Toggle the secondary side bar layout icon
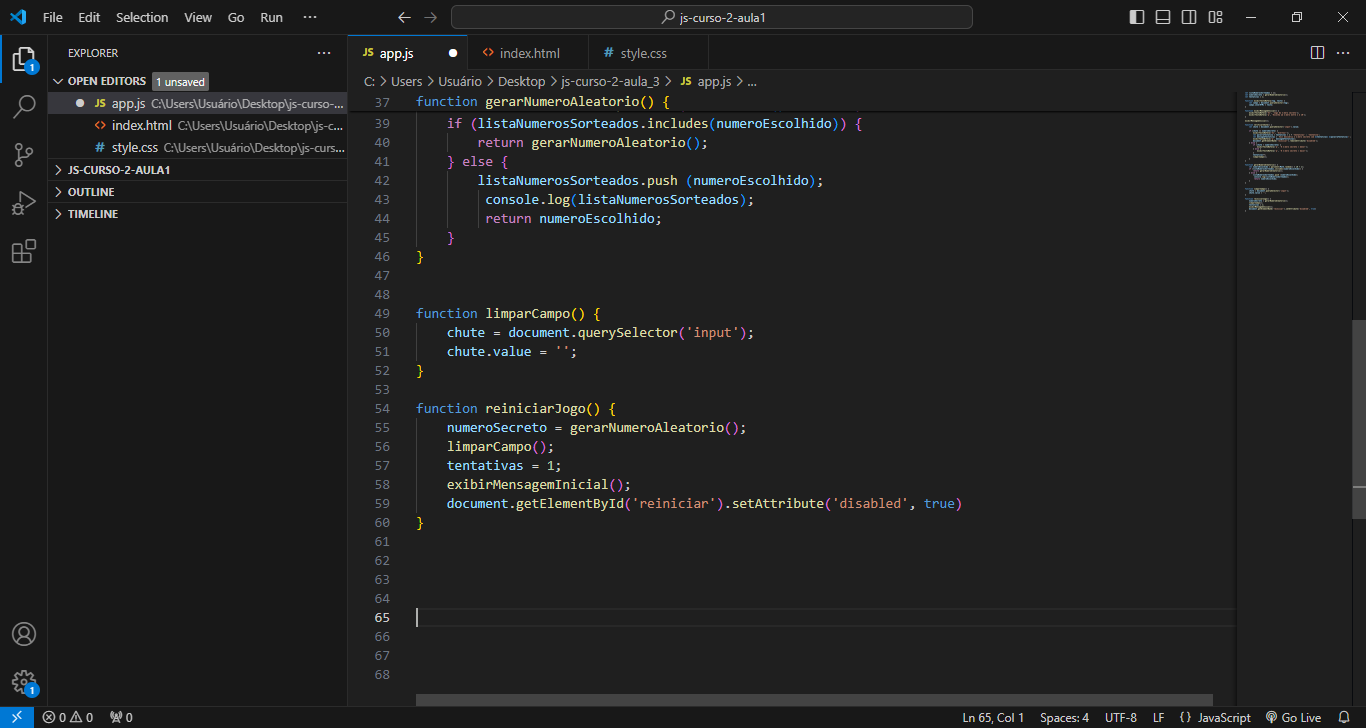Image resolution: width=1366 pixels, height=728 pixels. (1189, 17)
